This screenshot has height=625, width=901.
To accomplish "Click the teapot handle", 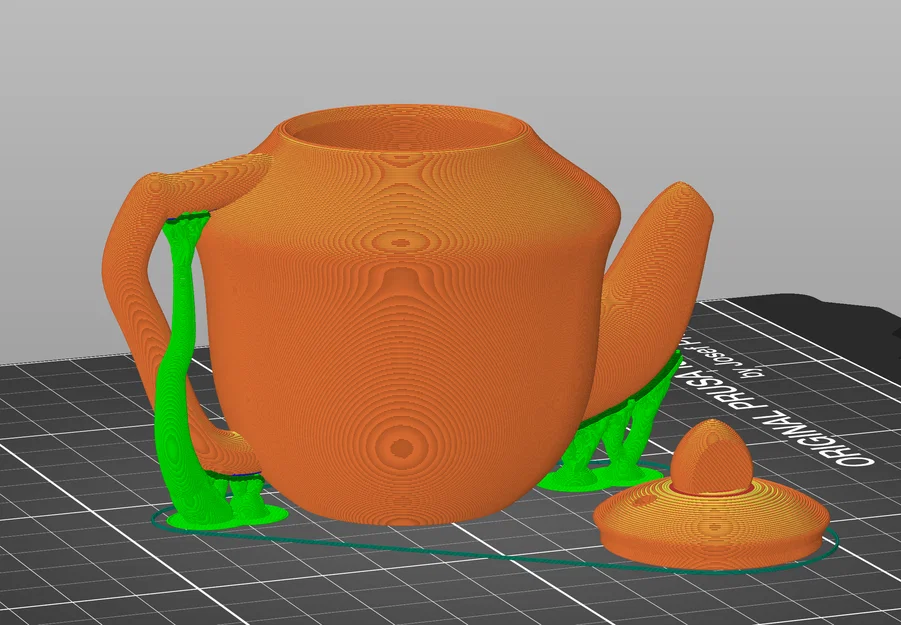I will tap(129, 276).
